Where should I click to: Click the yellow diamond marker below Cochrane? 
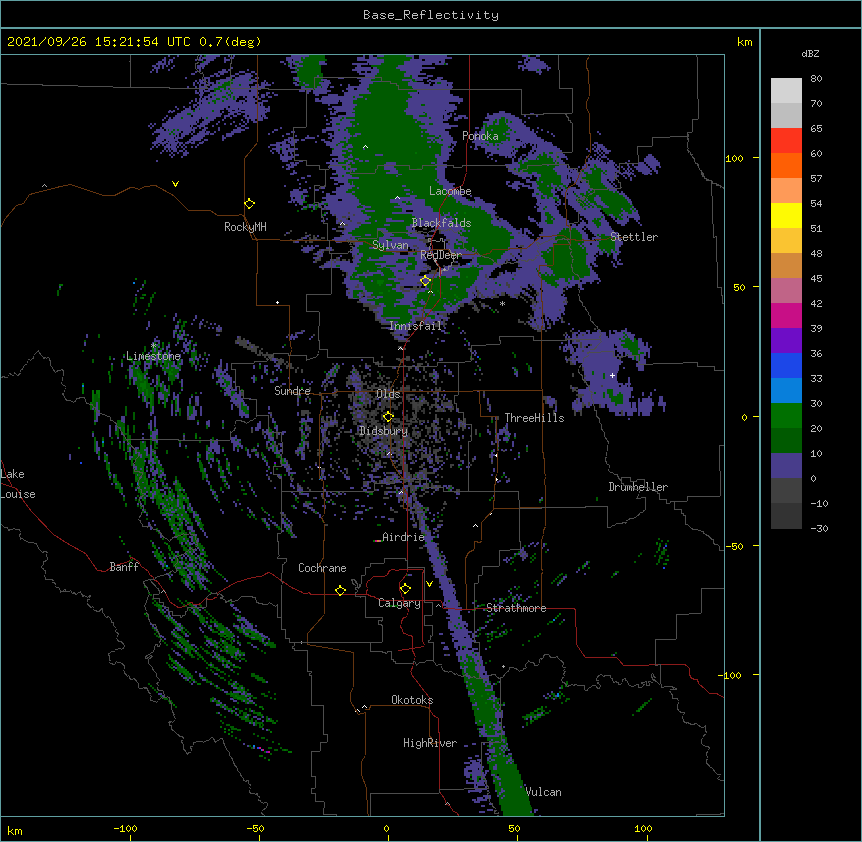click(340, 590)
